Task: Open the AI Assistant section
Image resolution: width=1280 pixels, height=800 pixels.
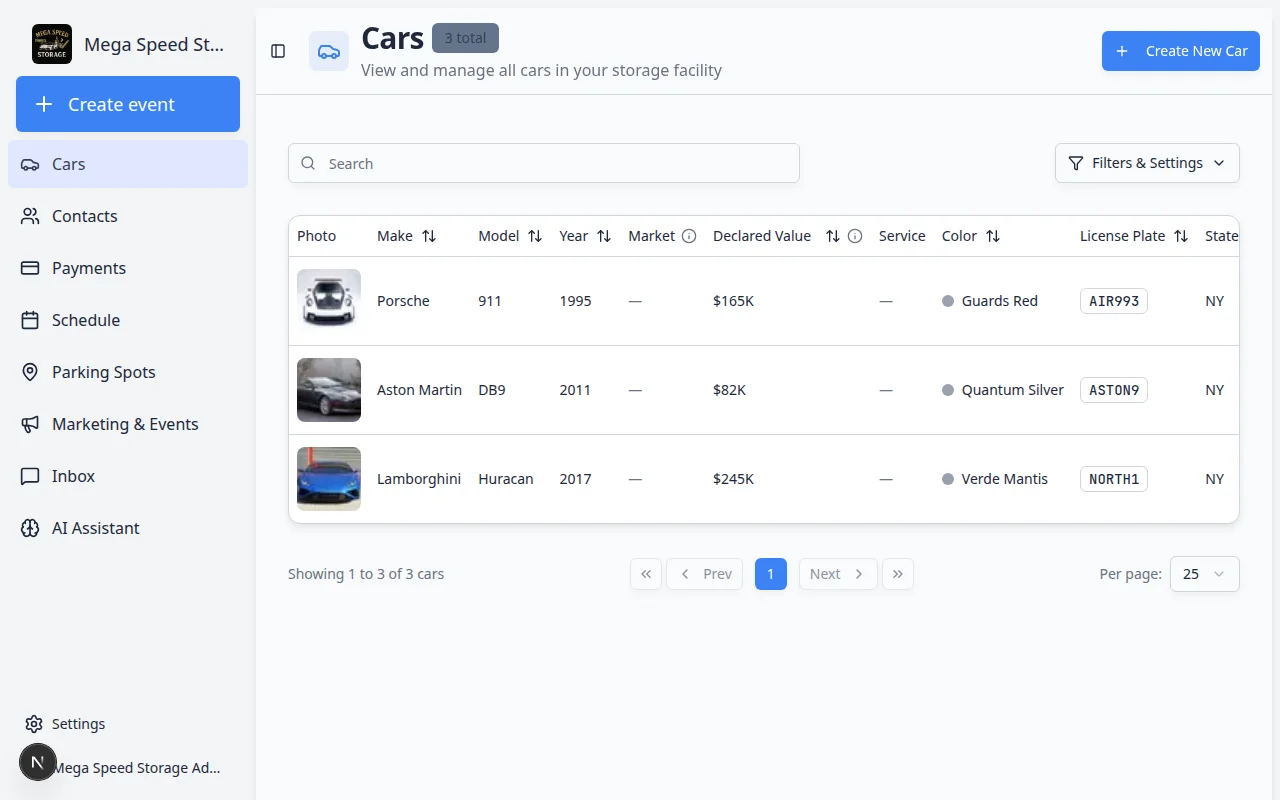Action: [128, 528]
